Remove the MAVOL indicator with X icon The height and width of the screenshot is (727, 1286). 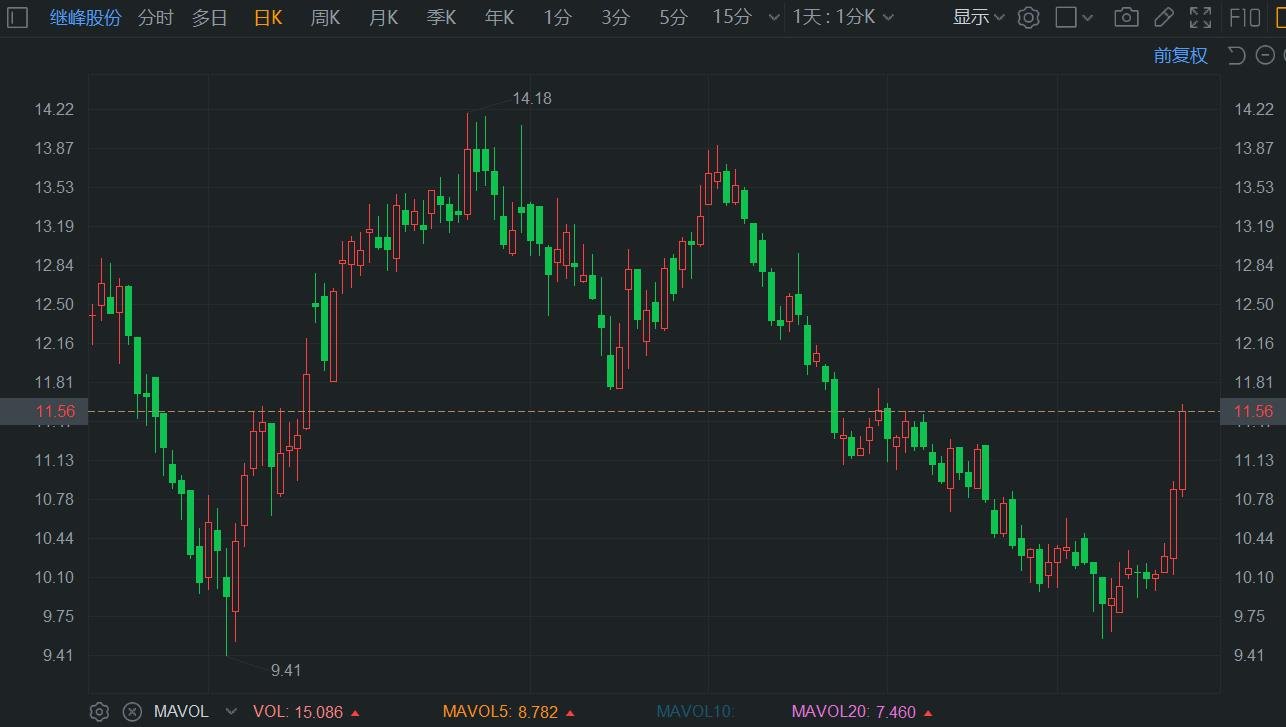tap(132, 712)
